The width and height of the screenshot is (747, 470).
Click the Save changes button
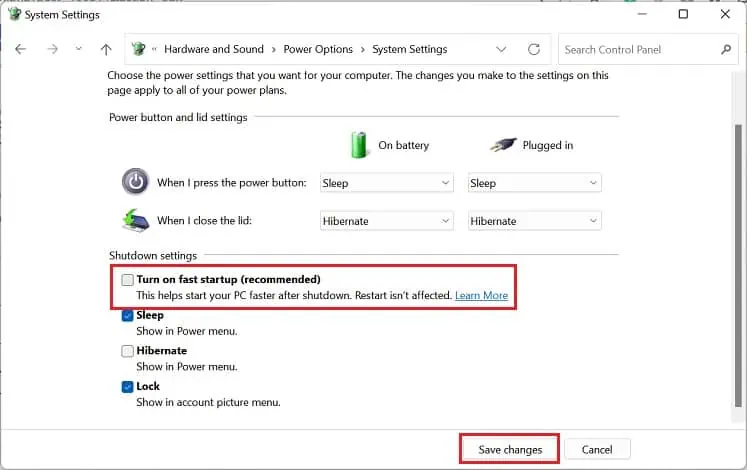click(510, 450)
